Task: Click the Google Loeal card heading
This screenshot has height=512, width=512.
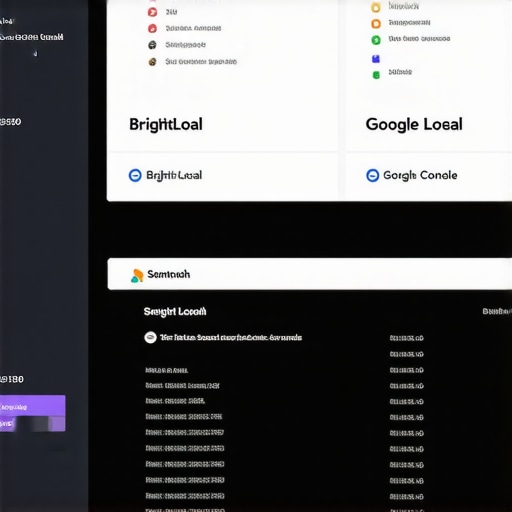Action: [414, 124]
